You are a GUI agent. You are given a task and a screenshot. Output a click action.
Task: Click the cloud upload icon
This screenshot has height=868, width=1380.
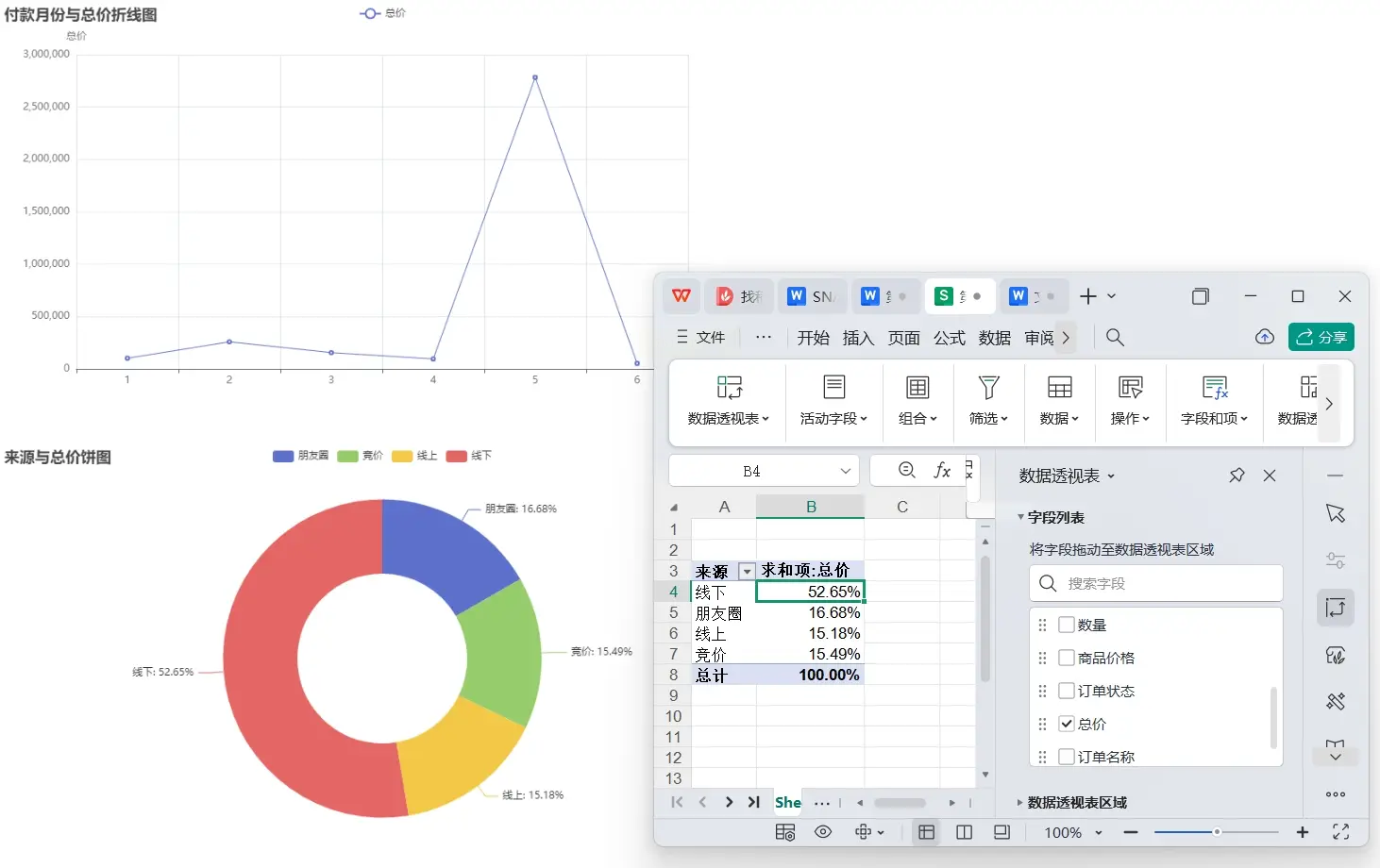coord(1265,338)
